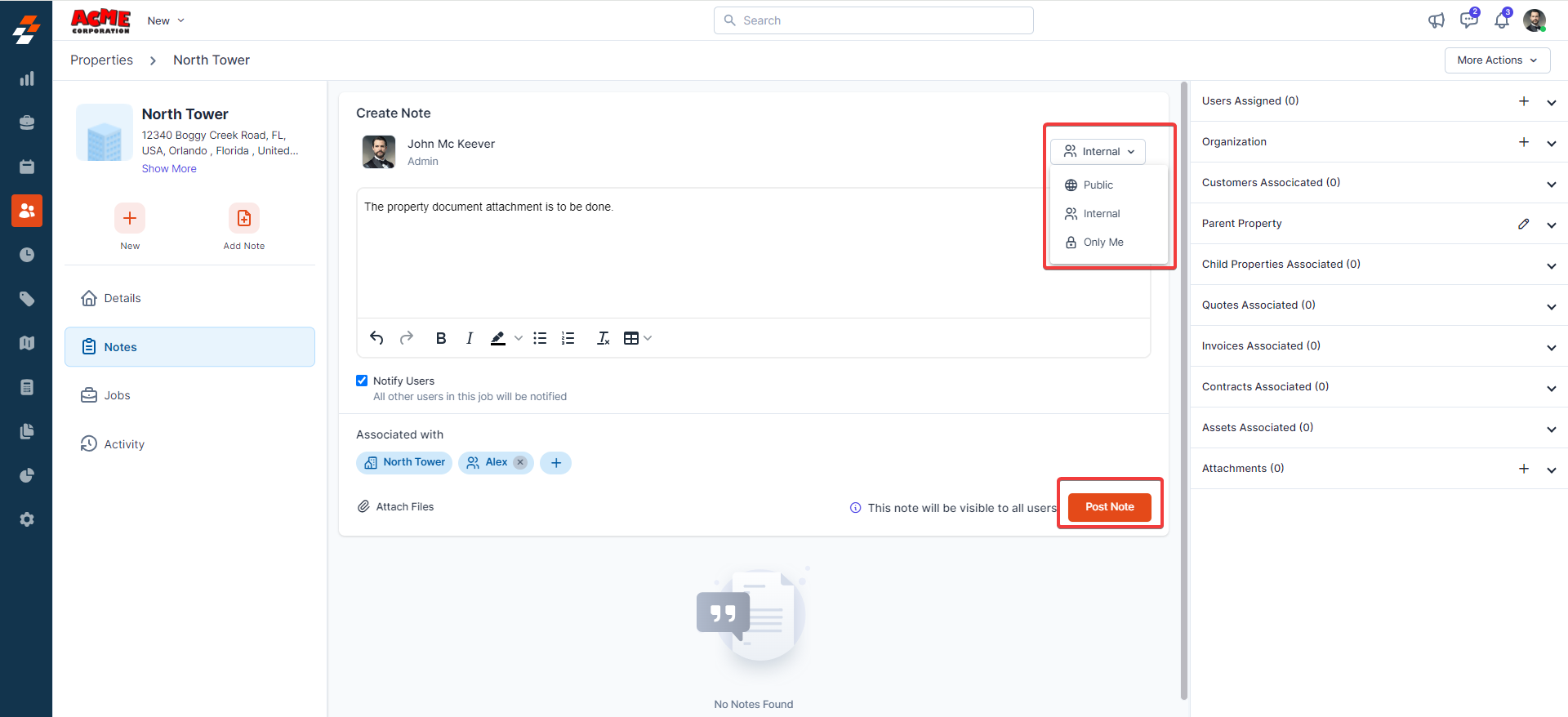Expand Contracts Associated section
1568x717 pixels.
1551,388
